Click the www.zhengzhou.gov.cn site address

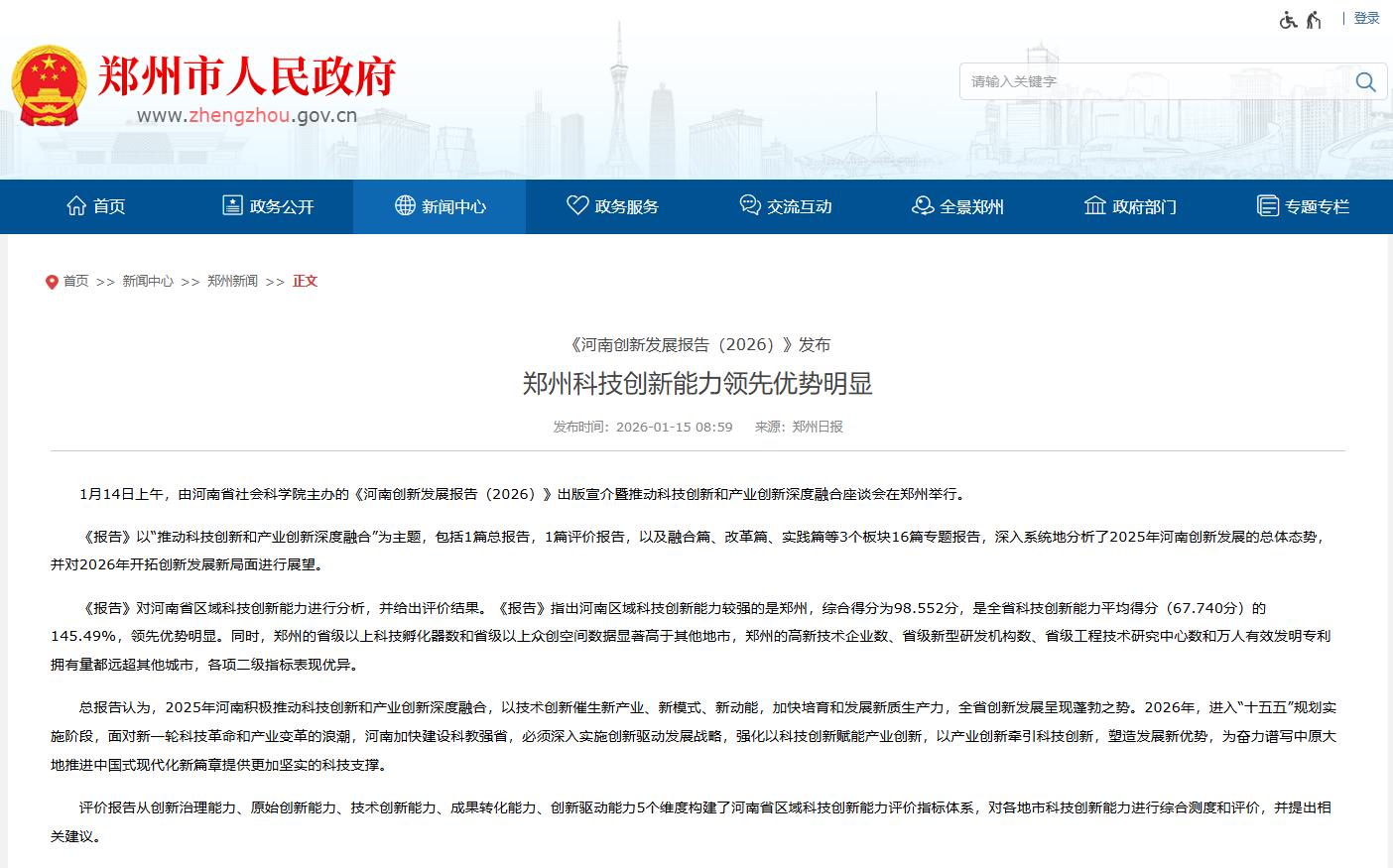[246, 115]
